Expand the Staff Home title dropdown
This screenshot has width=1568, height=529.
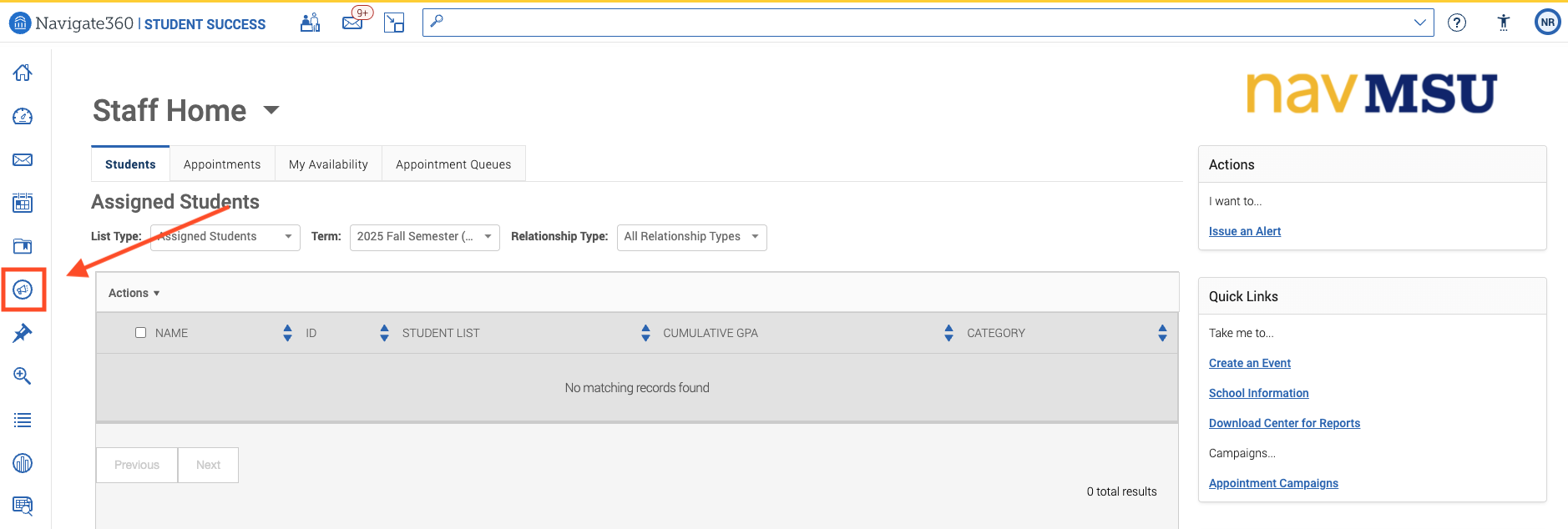coord(271,110)
